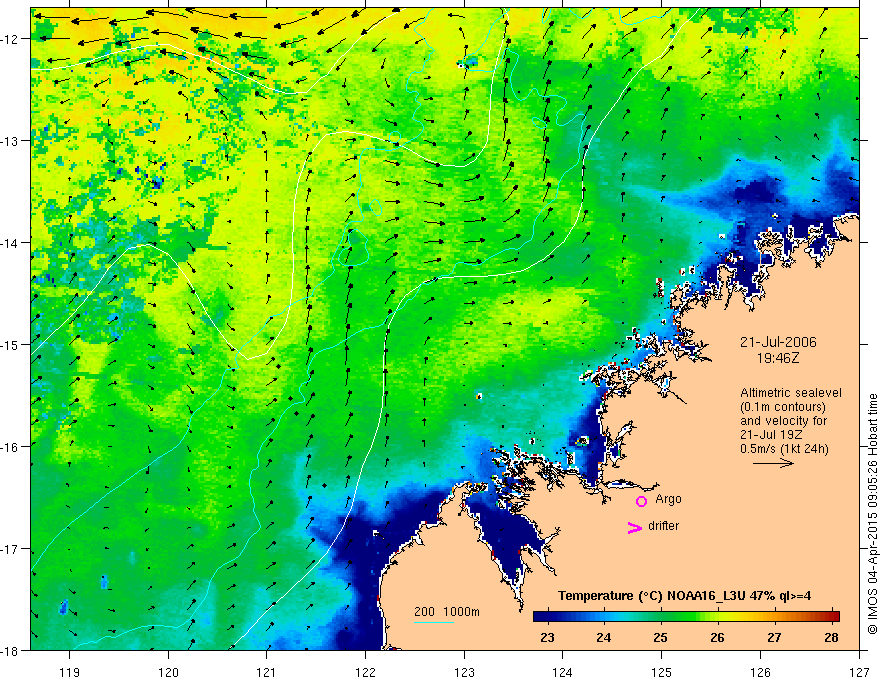Click the 'Altimetric sealevel' caption text
This screenshot has height=680, width=880.
point(791,393)
